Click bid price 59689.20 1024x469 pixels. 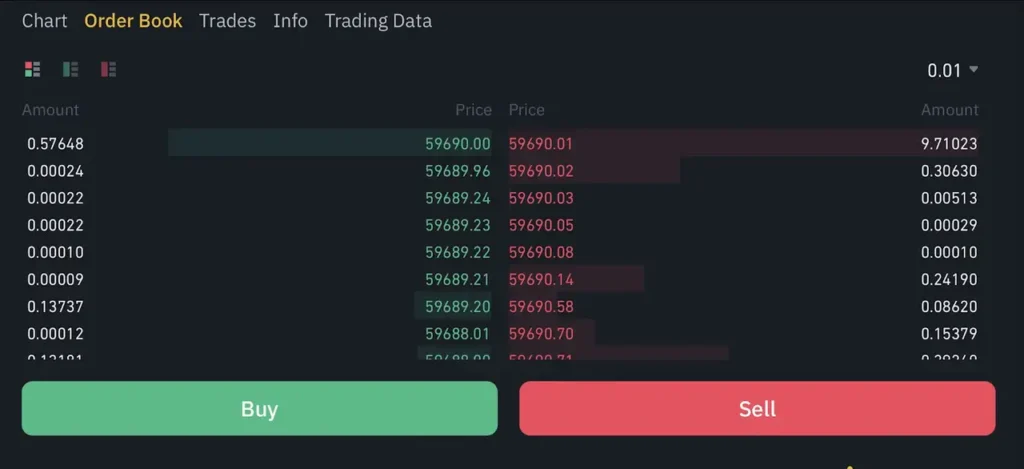tap(458, 306)
